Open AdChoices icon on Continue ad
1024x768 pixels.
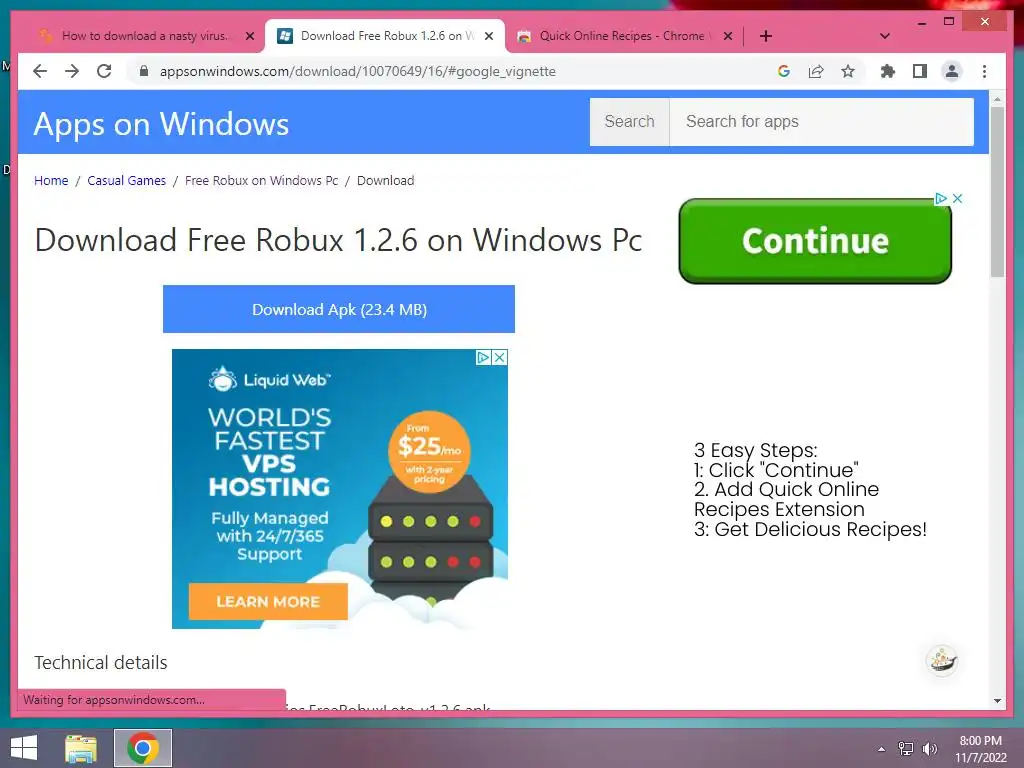point(941,199)
